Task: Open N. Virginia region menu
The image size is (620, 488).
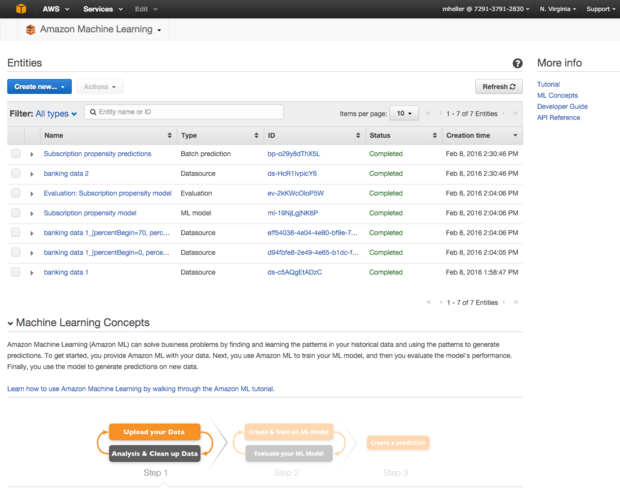Action: pyautogui.click(x=558, y=9)
